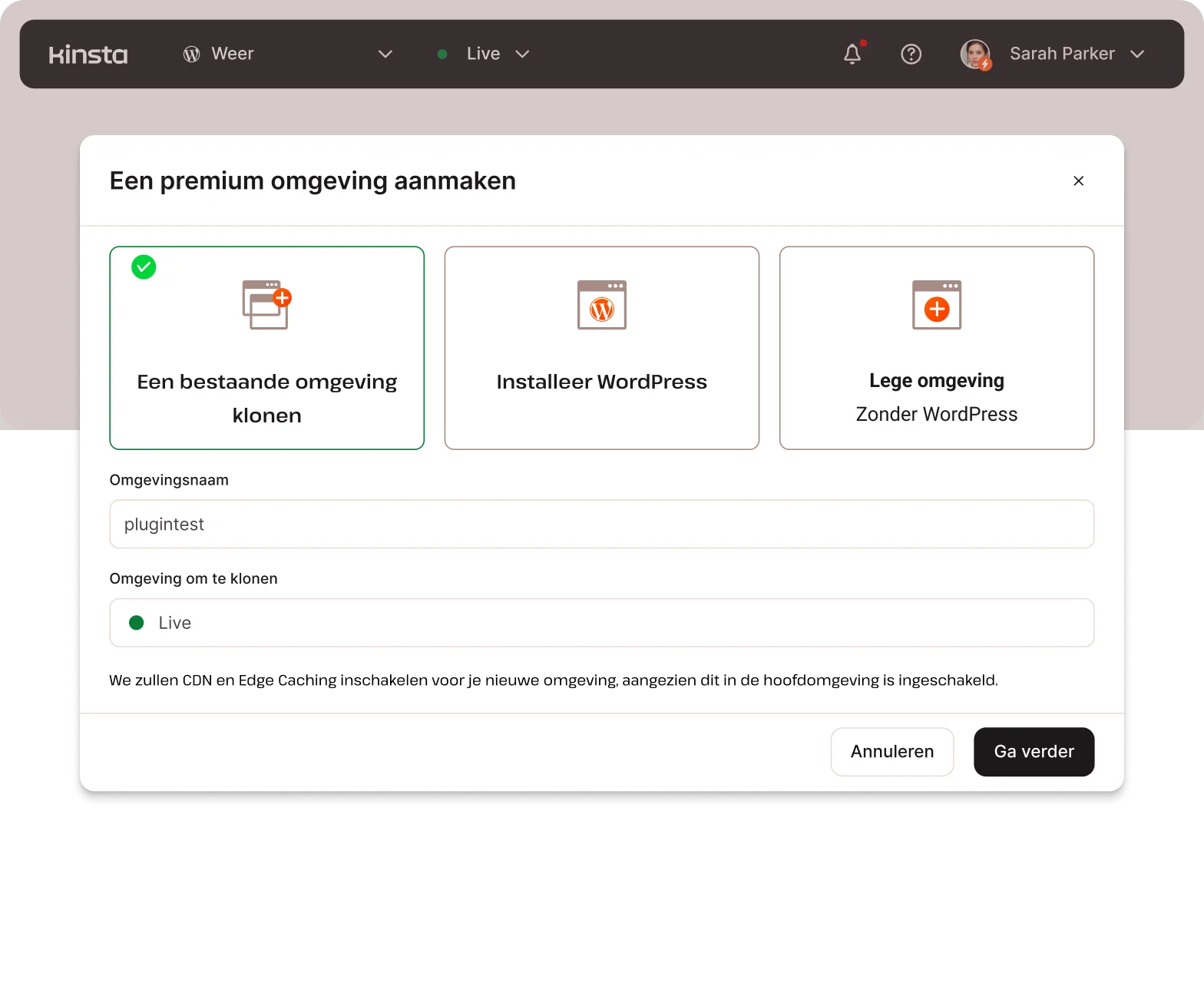Open the 'Omgeving om te klonen' dropdown
This screenshot has width=1204, height=983.
tap(601, 623)
